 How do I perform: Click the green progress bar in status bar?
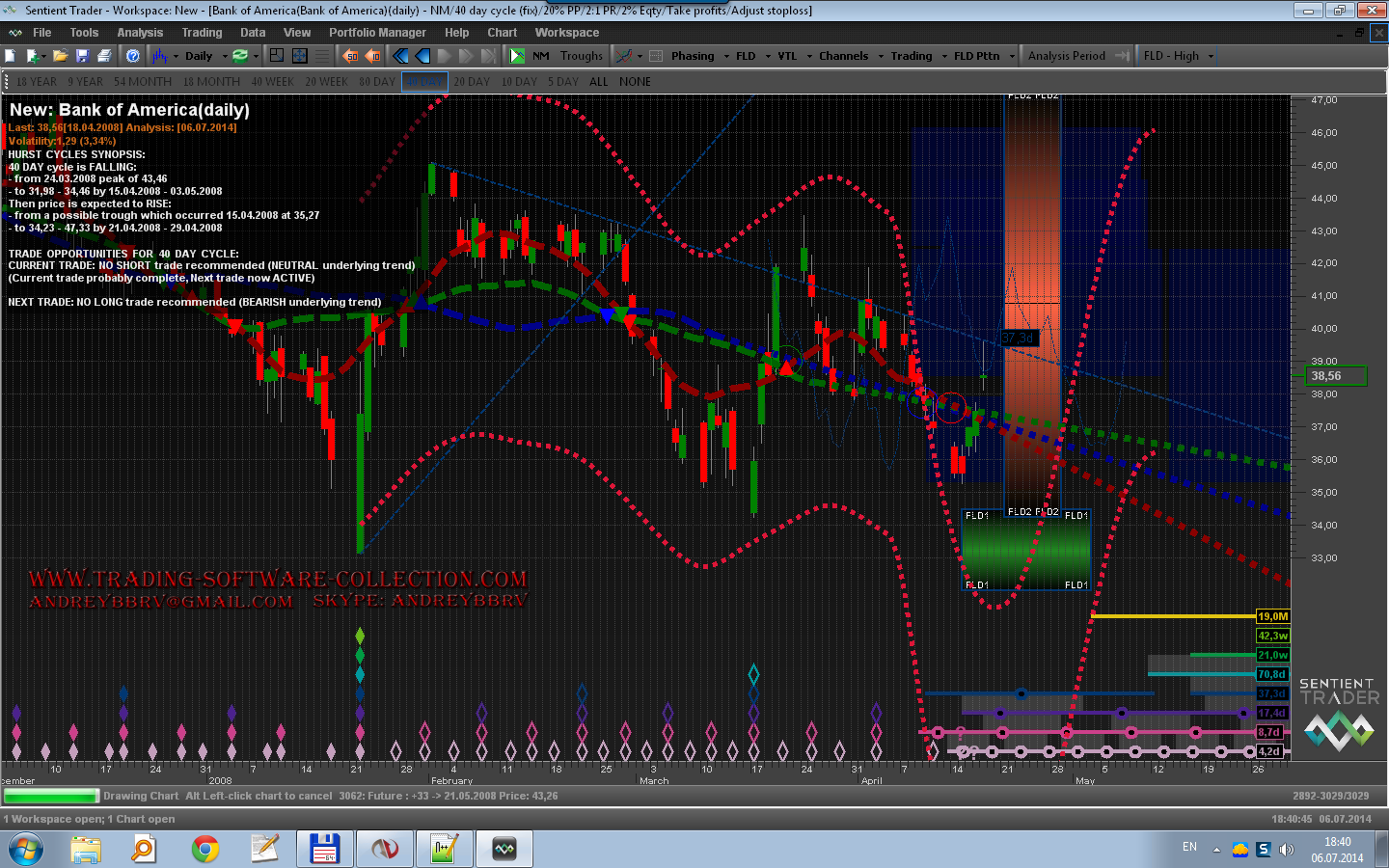51,797
